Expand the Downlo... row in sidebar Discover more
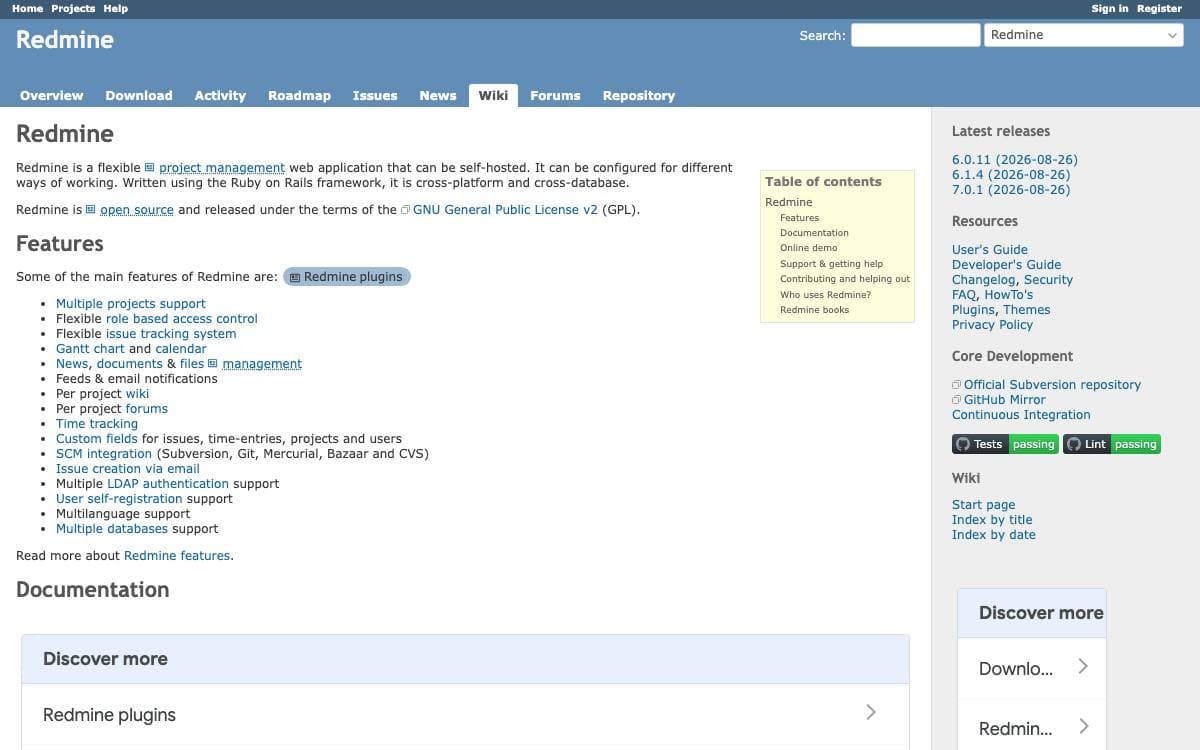 pos(1032,668)
